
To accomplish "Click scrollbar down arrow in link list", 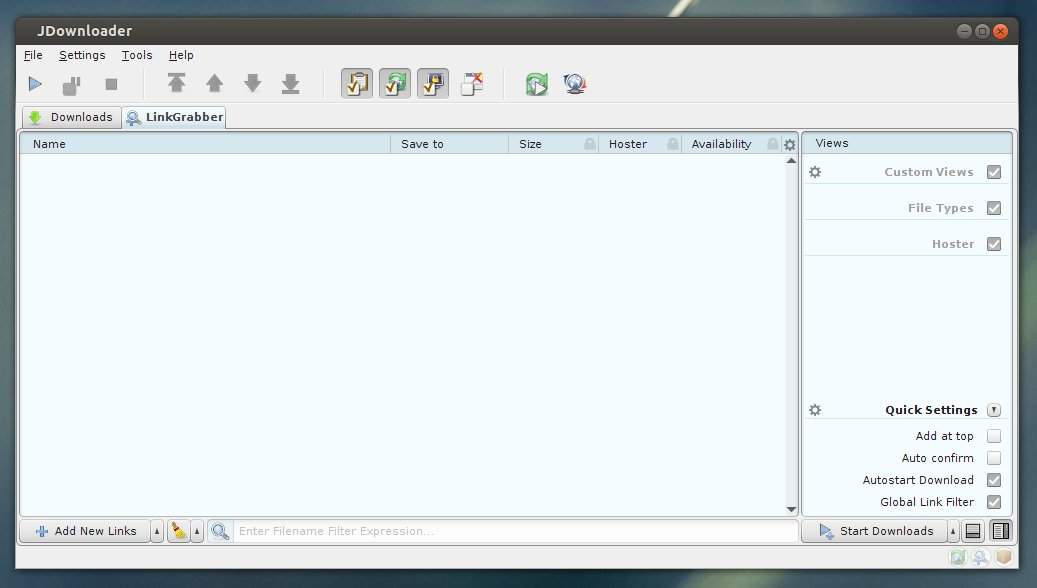I will coord(791,509).
